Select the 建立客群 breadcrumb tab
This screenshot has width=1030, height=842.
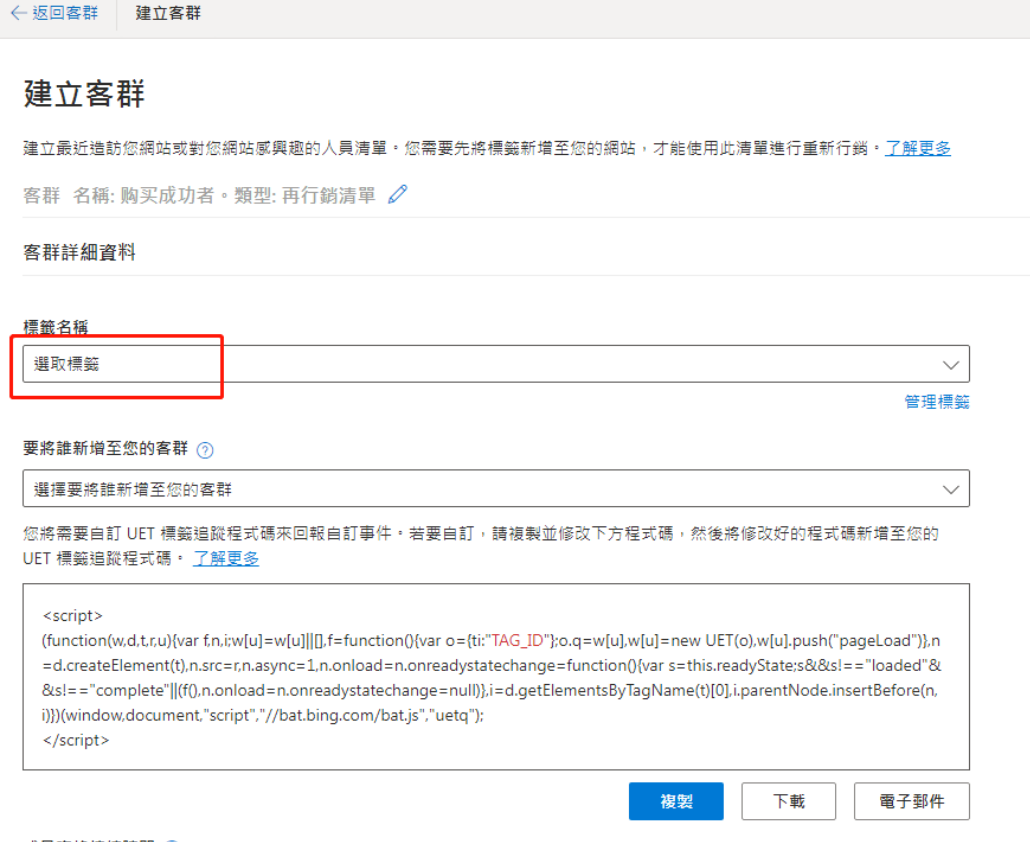[x=168, y=13]
